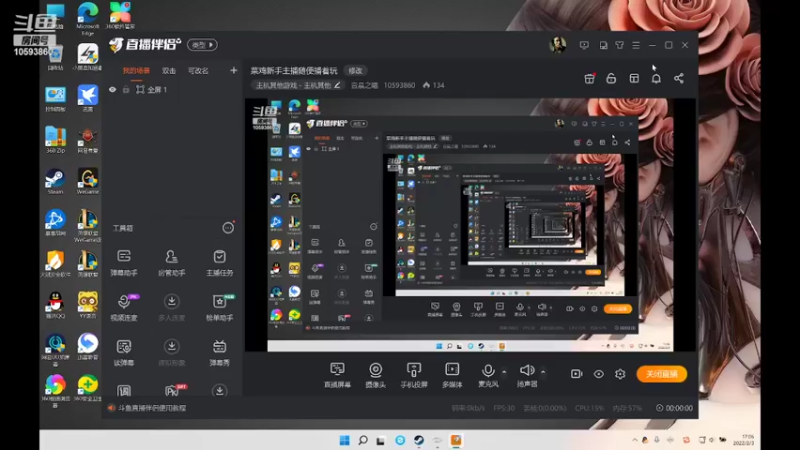Click the shirt skin icon in title bar
Image resolution: width=800 pixels, height=450 pixels.
(619, 45)
